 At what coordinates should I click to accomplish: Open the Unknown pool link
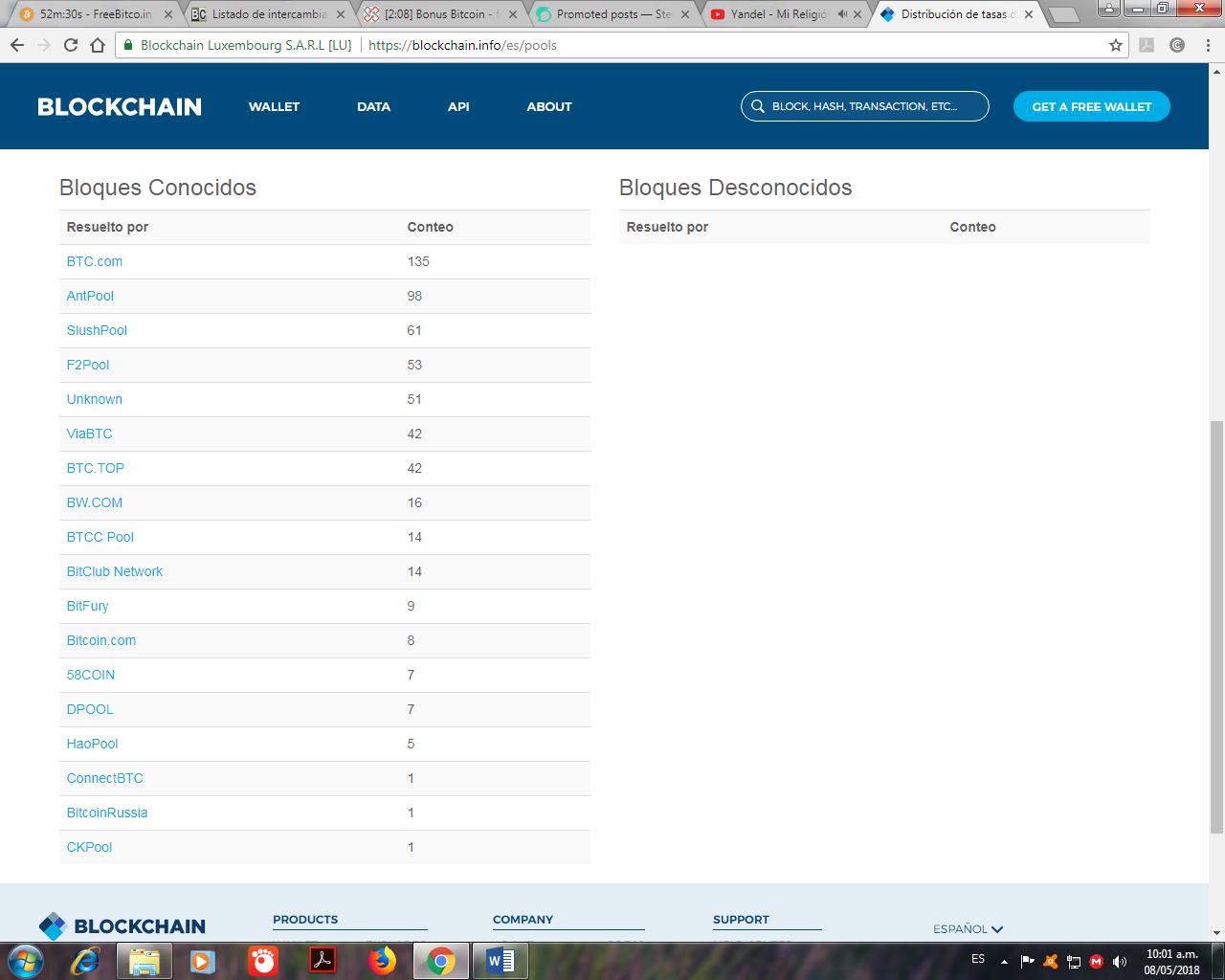pos(95,399)
